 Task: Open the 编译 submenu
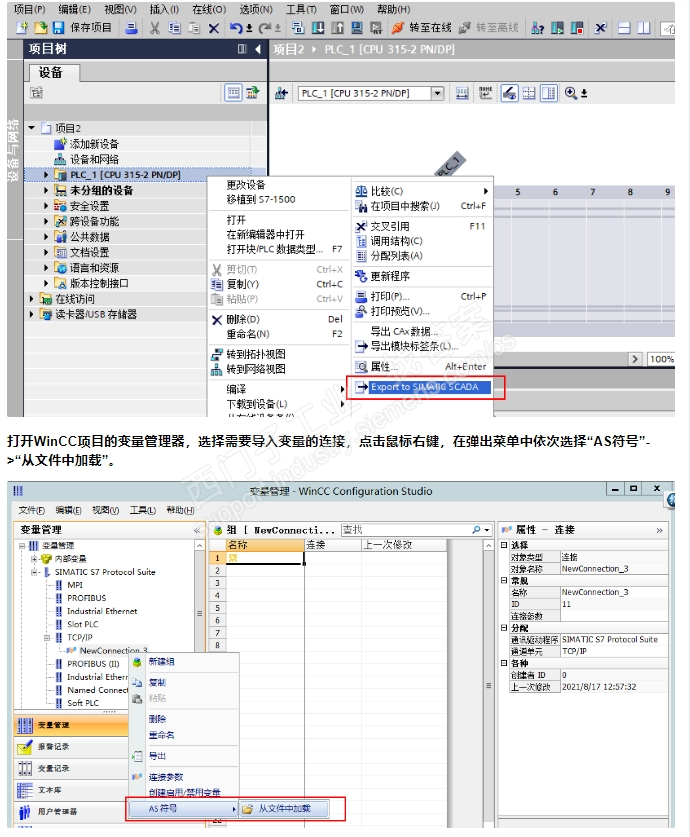277,389
